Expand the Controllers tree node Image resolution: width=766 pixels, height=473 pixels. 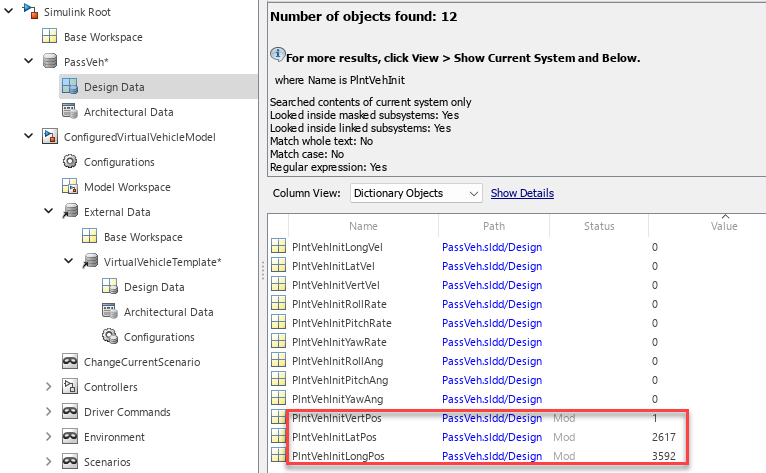[49, 387]
